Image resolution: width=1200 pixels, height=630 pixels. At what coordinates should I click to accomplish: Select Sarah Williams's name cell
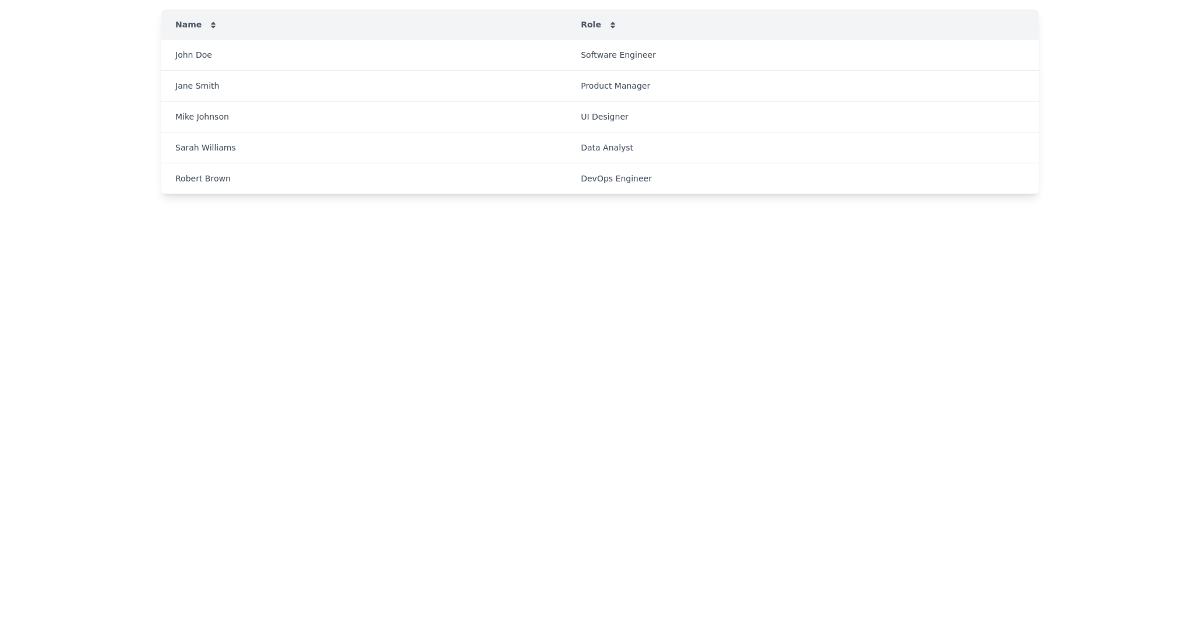tap(205, 148)
